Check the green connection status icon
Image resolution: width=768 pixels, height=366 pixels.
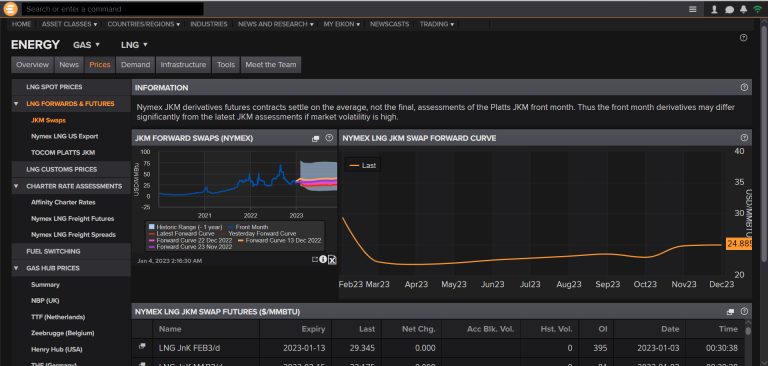tap(758, 9)
